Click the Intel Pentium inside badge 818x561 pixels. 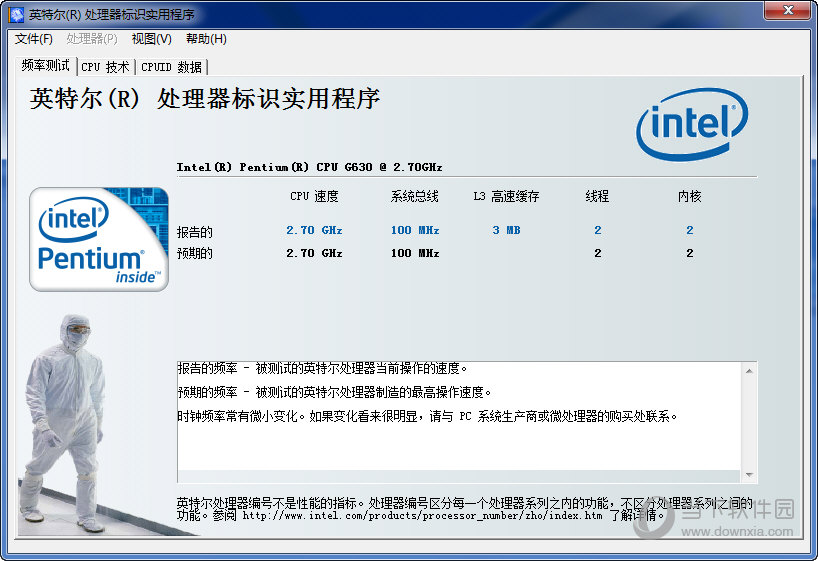point(99,239)
